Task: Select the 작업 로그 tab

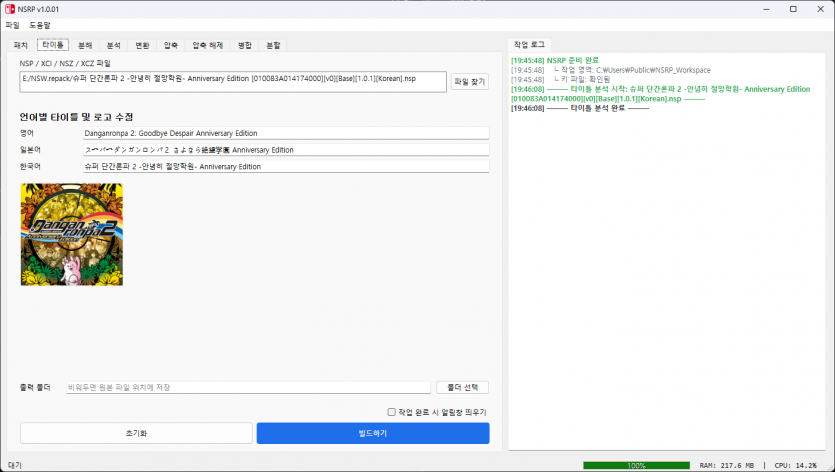Action: click(x=529, y=45)
